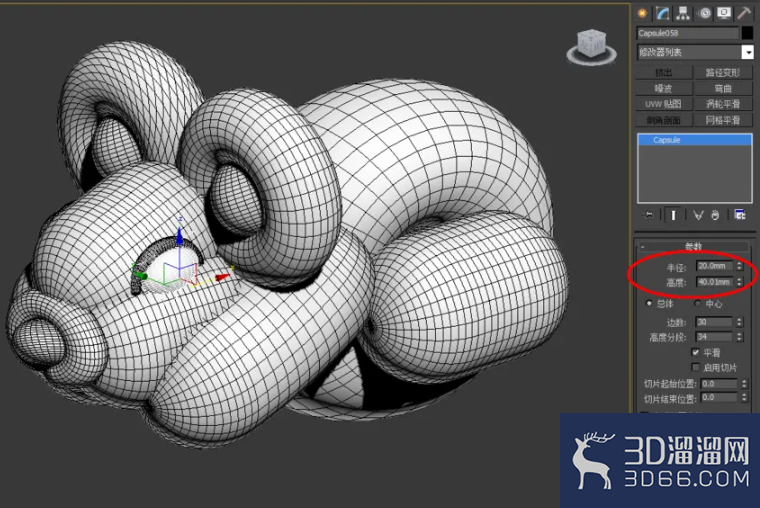
Task: Select the 总体 radio button
Action: tap(649, 303)
